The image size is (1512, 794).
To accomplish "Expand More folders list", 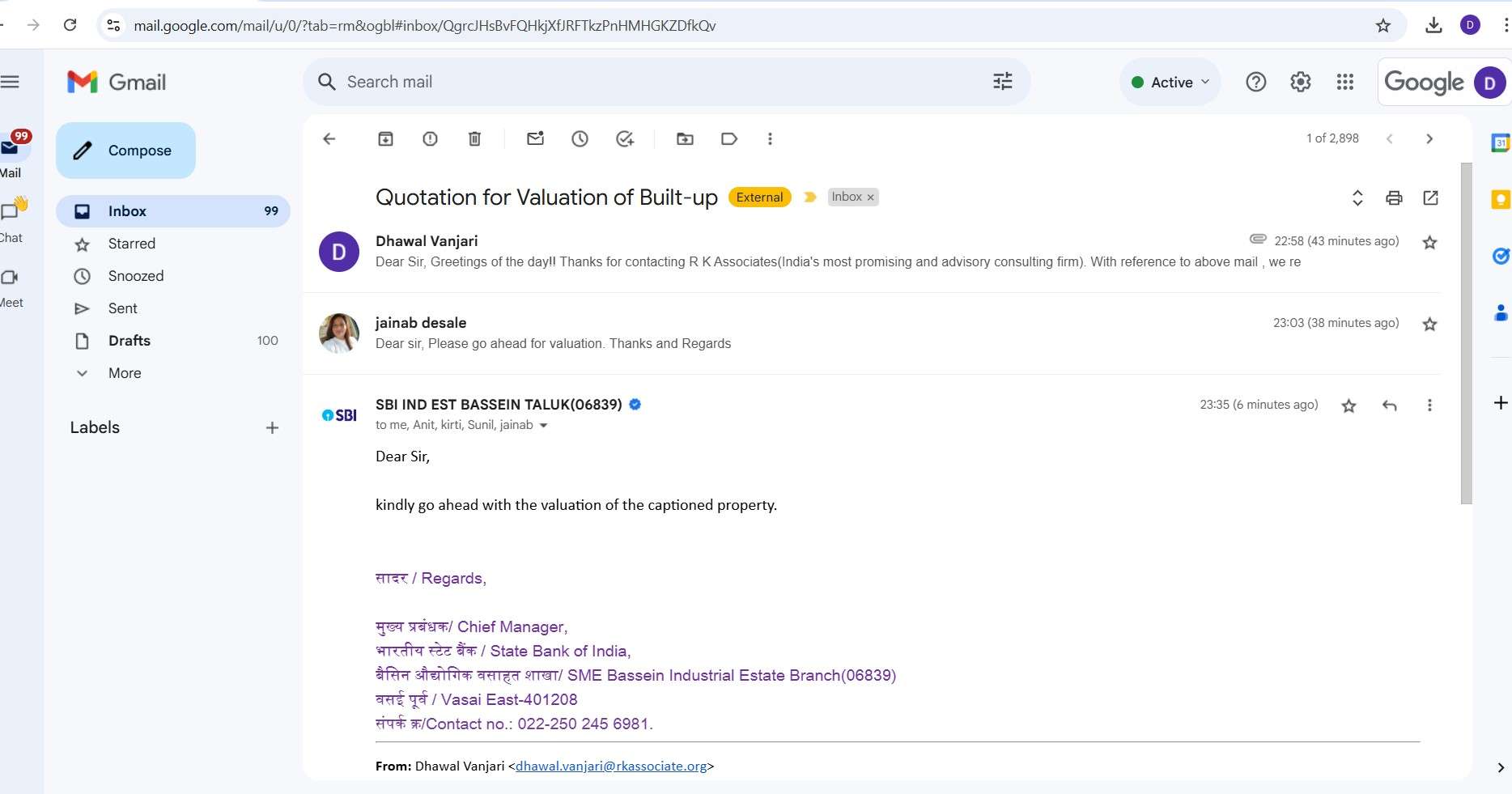I will 173,373.
